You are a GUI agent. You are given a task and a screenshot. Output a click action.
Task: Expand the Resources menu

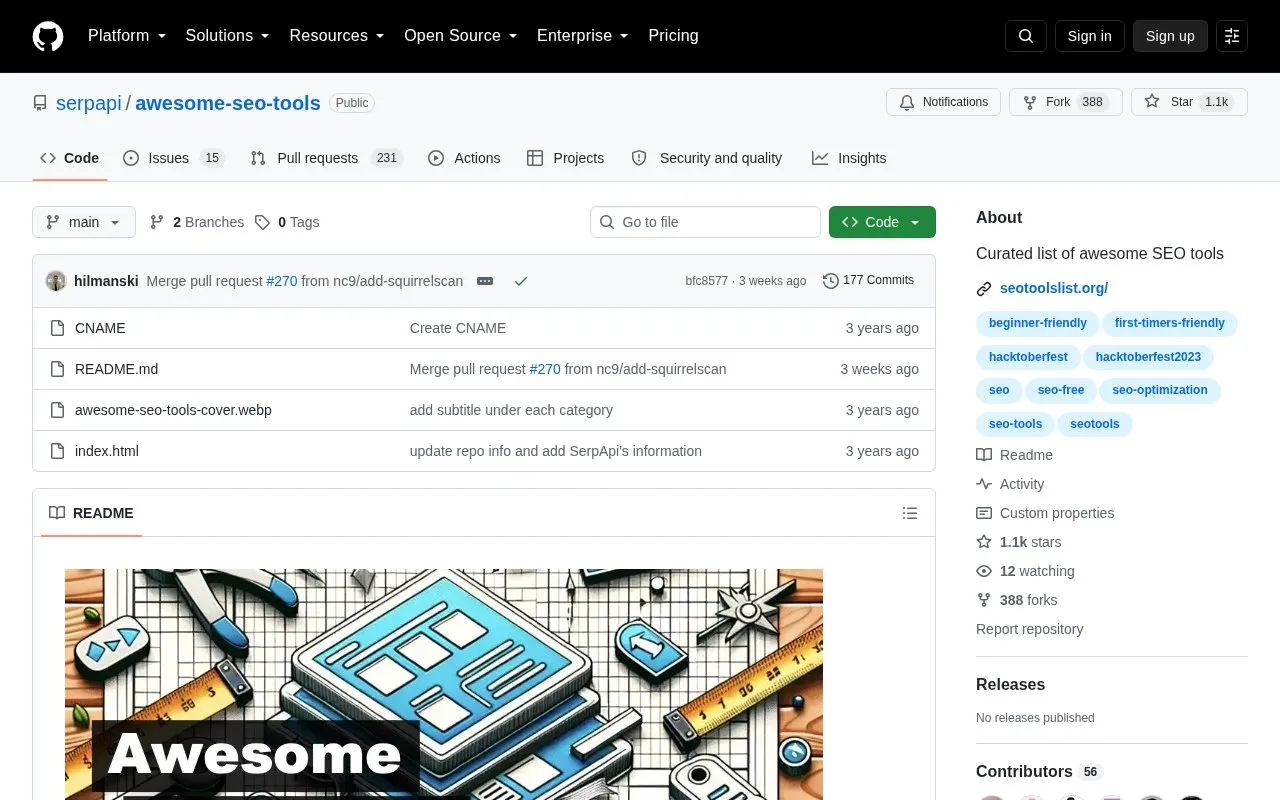[337, 36]
